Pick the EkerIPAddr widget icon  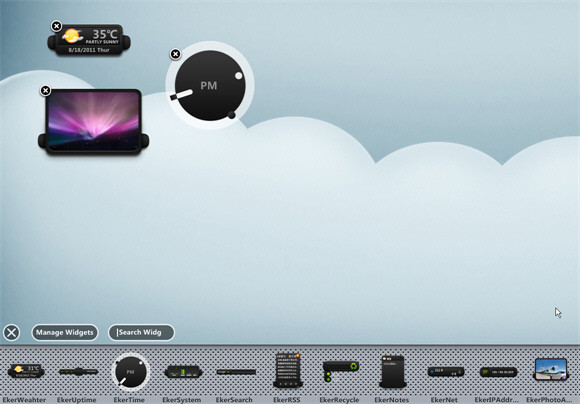coord(498,372)
